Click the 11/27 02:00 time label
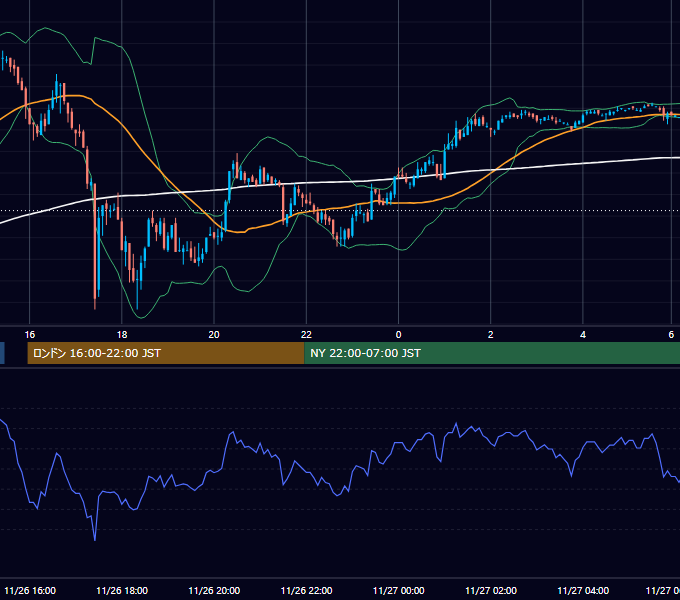 (x=491, y=590)
